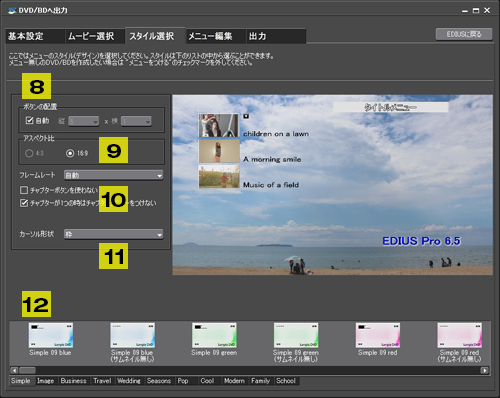This screenshot has width=500, height=398.
Task: Select the Modern style category tab
Action: click(x=234, y=381)
